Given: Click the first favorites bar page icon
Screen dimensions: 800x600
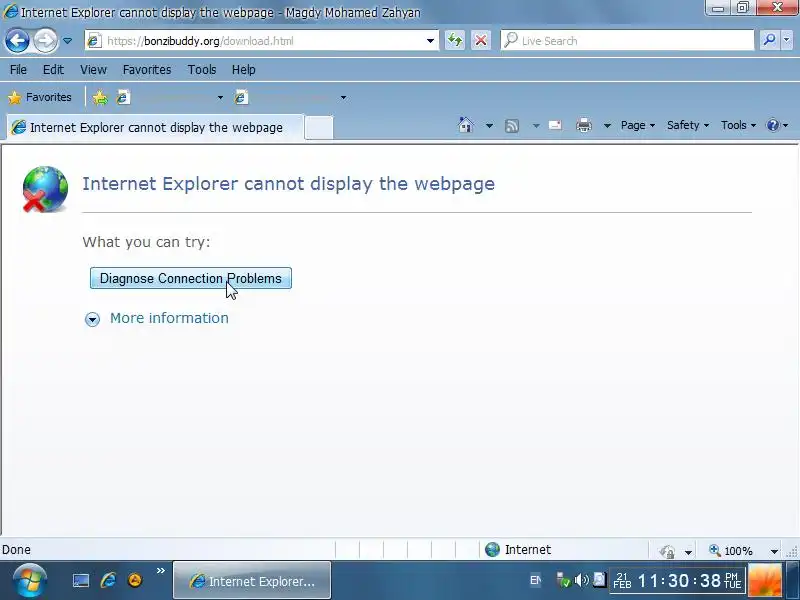Looking at the screenshot, I should click(x=123, y=97).
